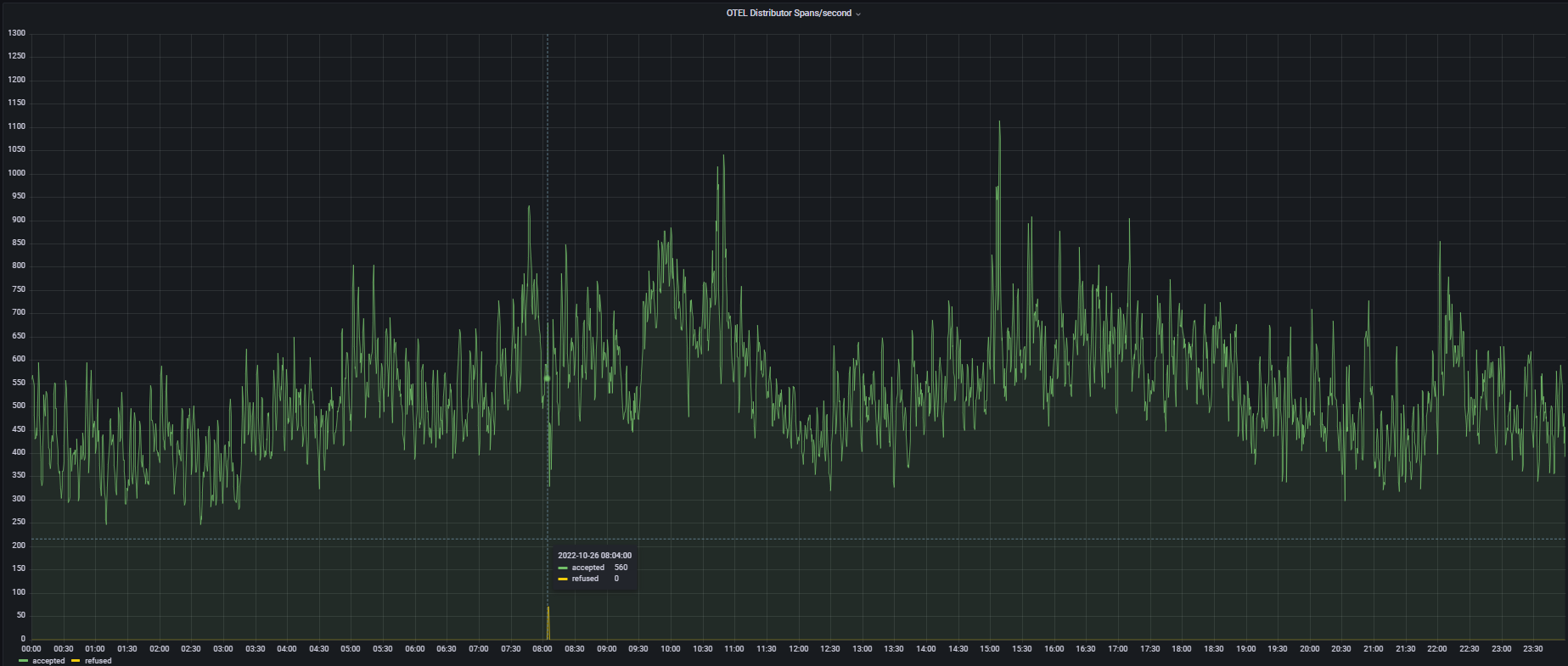The height and width of the screenshot is (666, 1568).
Task: Click the 12:00 x-axis time label
Action: click(x=798, y=649)
